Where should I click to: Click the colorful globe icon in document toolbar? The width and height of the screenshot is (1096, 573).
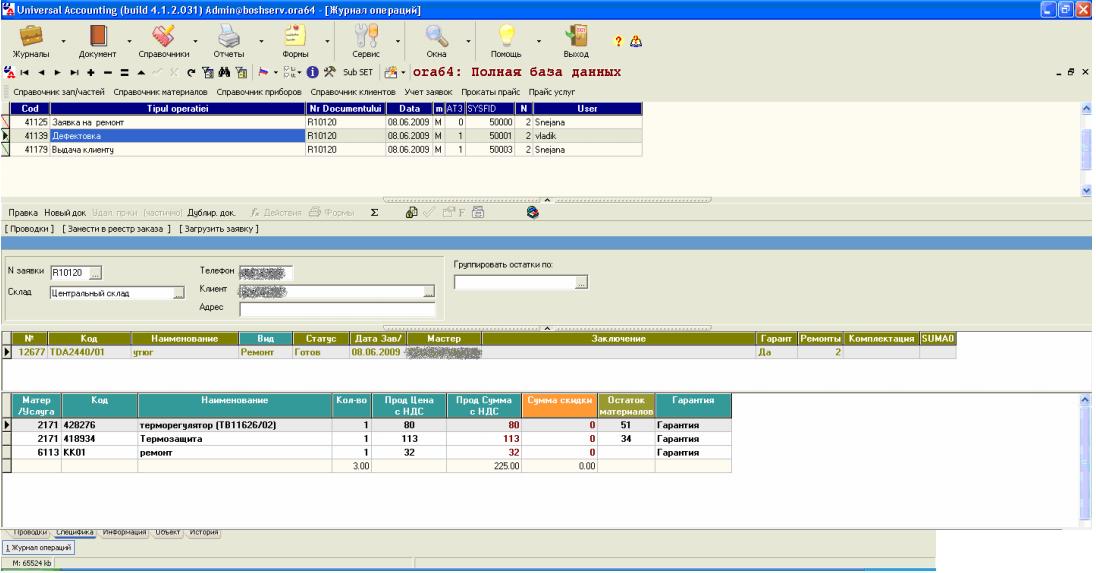533,212
